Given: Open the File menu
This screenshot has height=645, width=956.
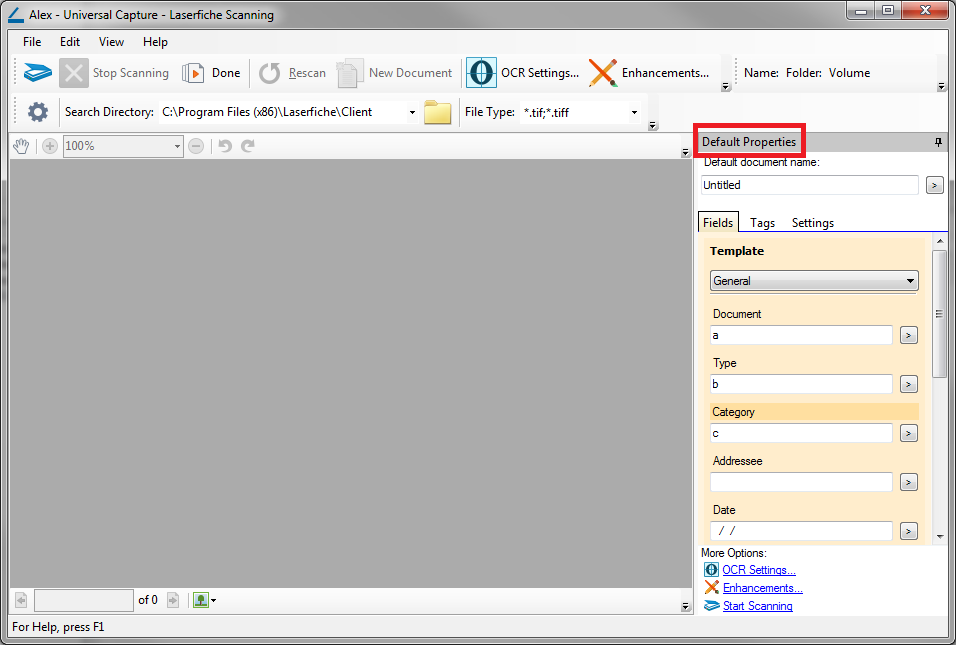Looking at the screenshot, I should point(32,42).
